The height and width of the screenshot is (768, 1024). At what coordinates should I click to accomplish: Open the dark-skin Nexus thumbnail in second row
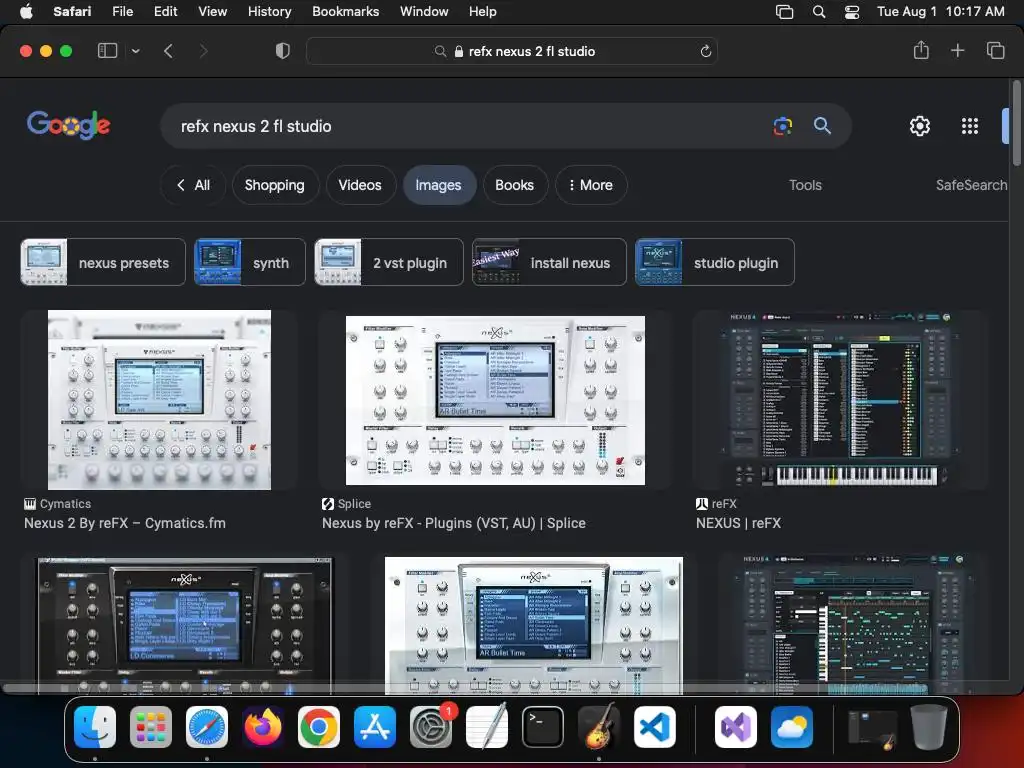185,626
